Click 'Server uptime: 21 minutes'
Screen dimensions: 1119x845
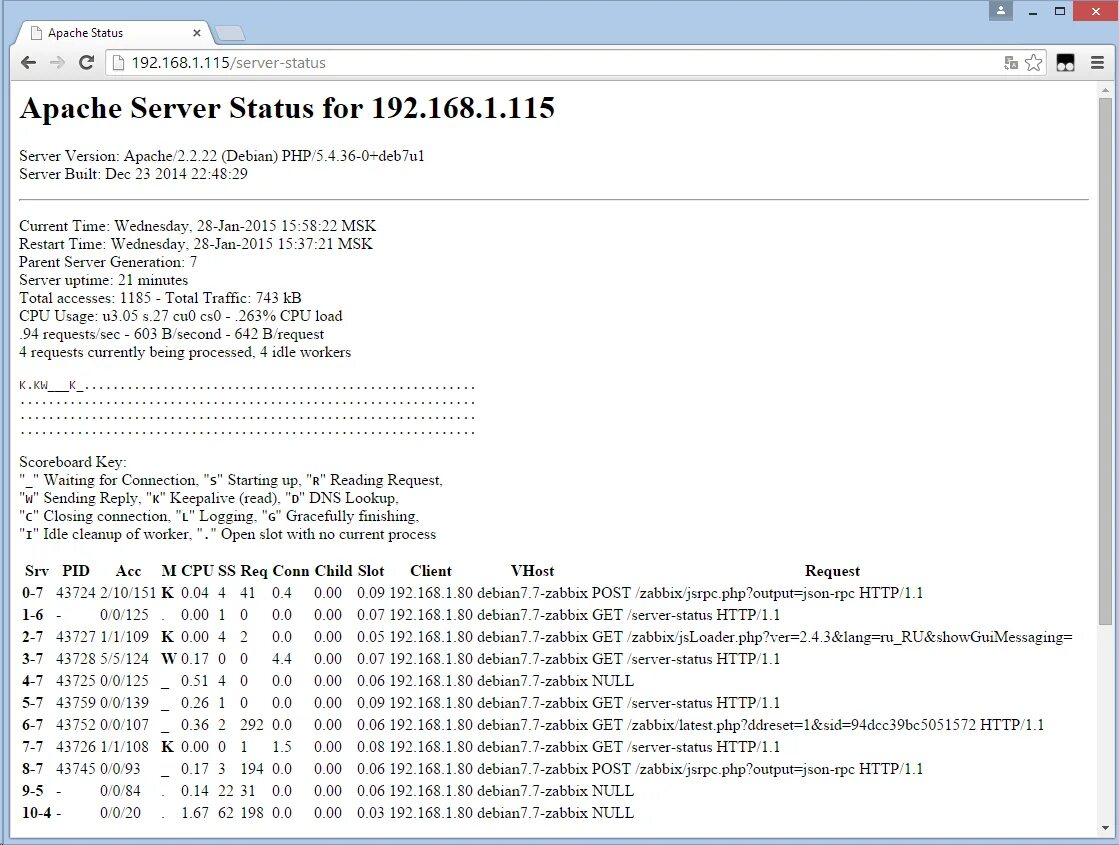(103, 280)
